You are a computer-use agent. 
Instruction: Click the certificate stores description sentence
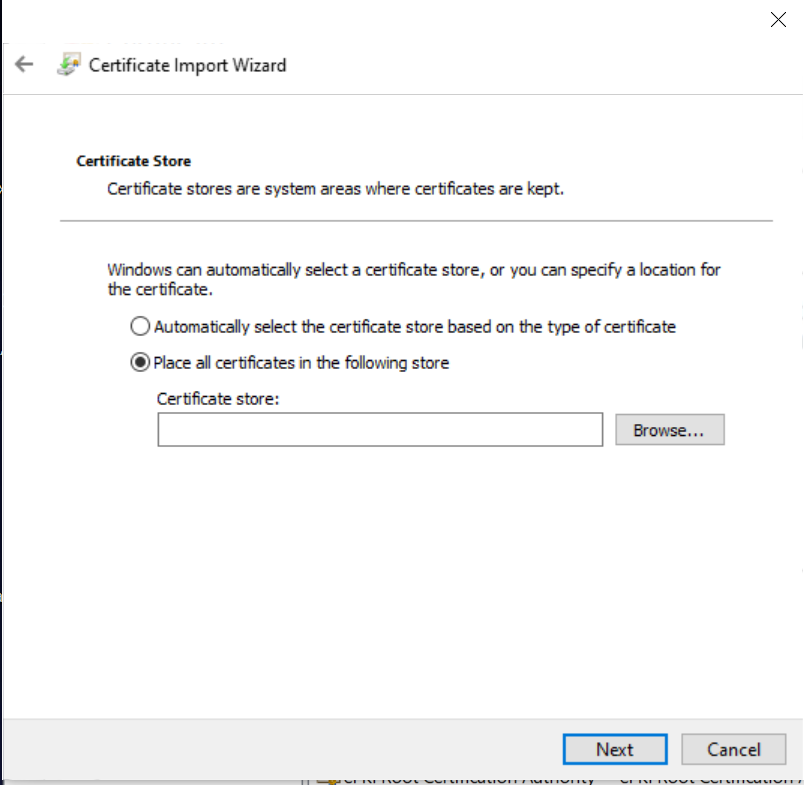[335, 188]
